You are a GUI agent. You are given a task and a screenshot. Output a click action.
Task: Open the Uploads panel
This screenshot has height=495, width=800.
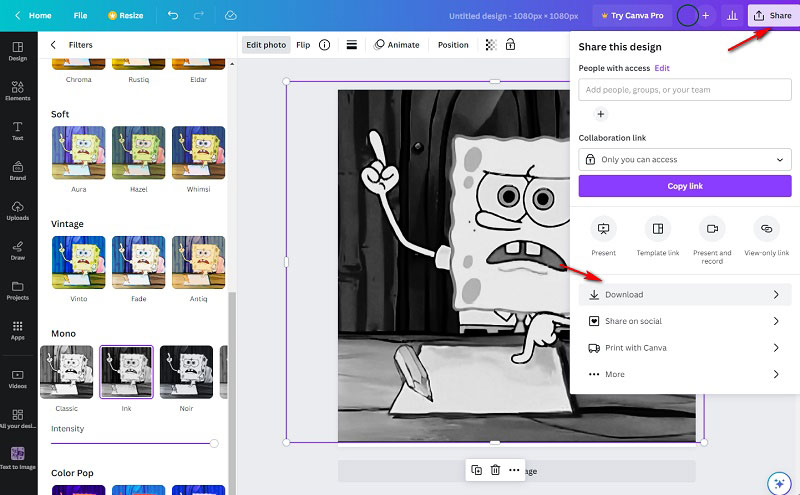(17, 210)
